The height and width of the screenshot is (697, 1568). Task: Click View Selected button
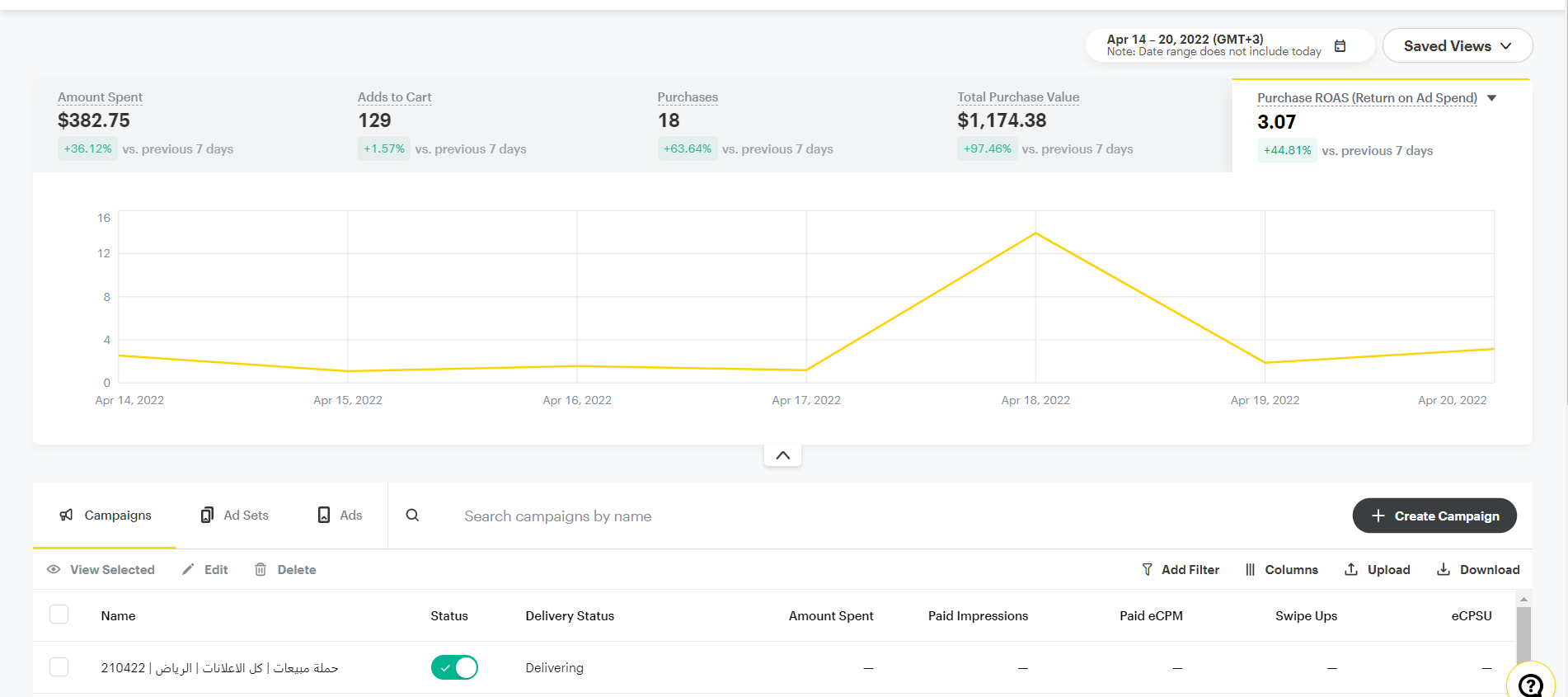point(101,569)
